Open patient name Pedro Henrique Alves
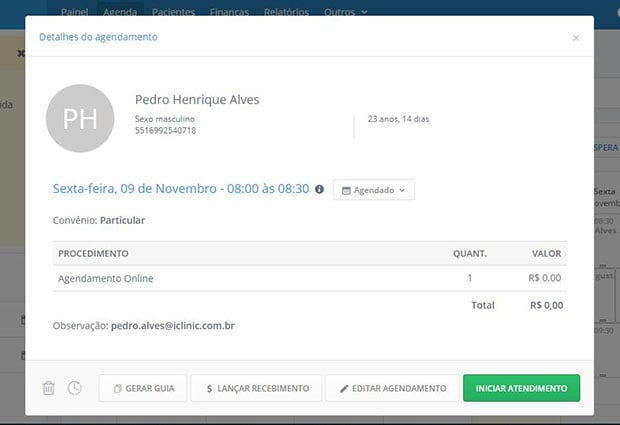This screenshot has width=620, height=425. [197, 100]
